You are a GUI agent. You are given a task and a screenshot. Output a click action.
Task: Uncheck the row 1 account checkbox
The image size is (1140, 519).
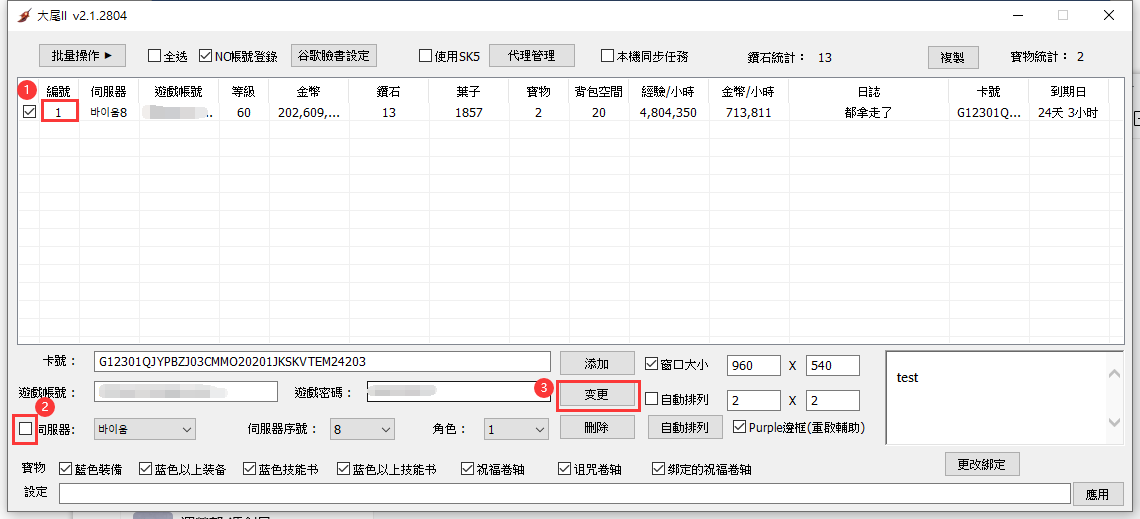click(x=29, y=112)
